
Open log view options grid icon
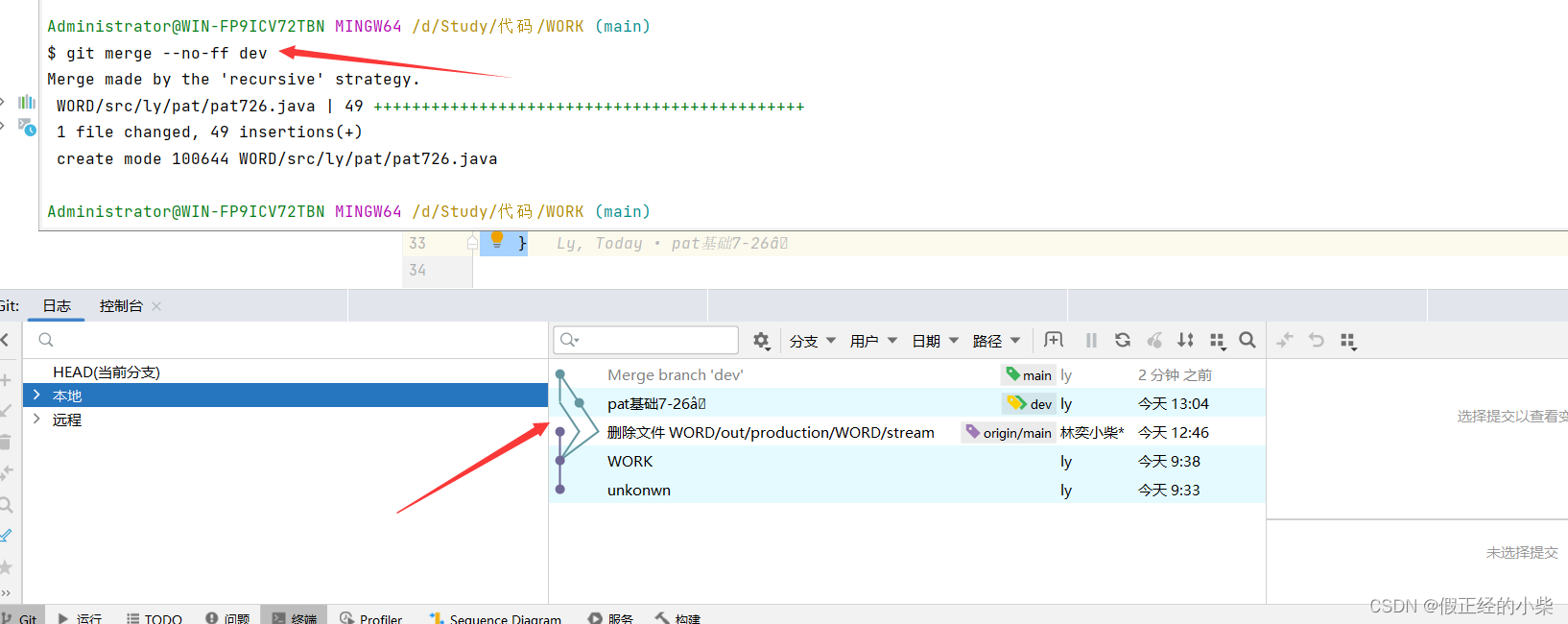click(1218, 341)
